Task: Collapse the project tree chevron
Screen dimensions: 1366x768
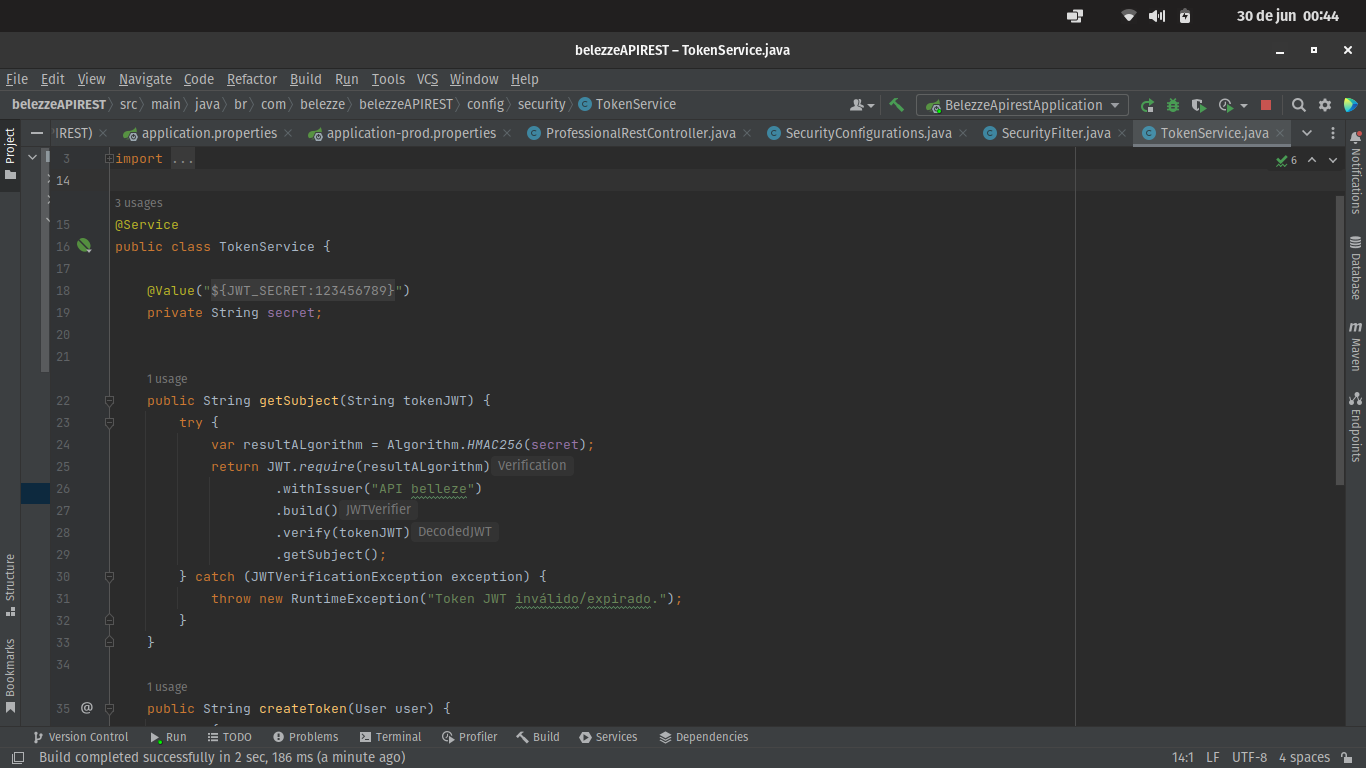Action: (x=32, y=157)
